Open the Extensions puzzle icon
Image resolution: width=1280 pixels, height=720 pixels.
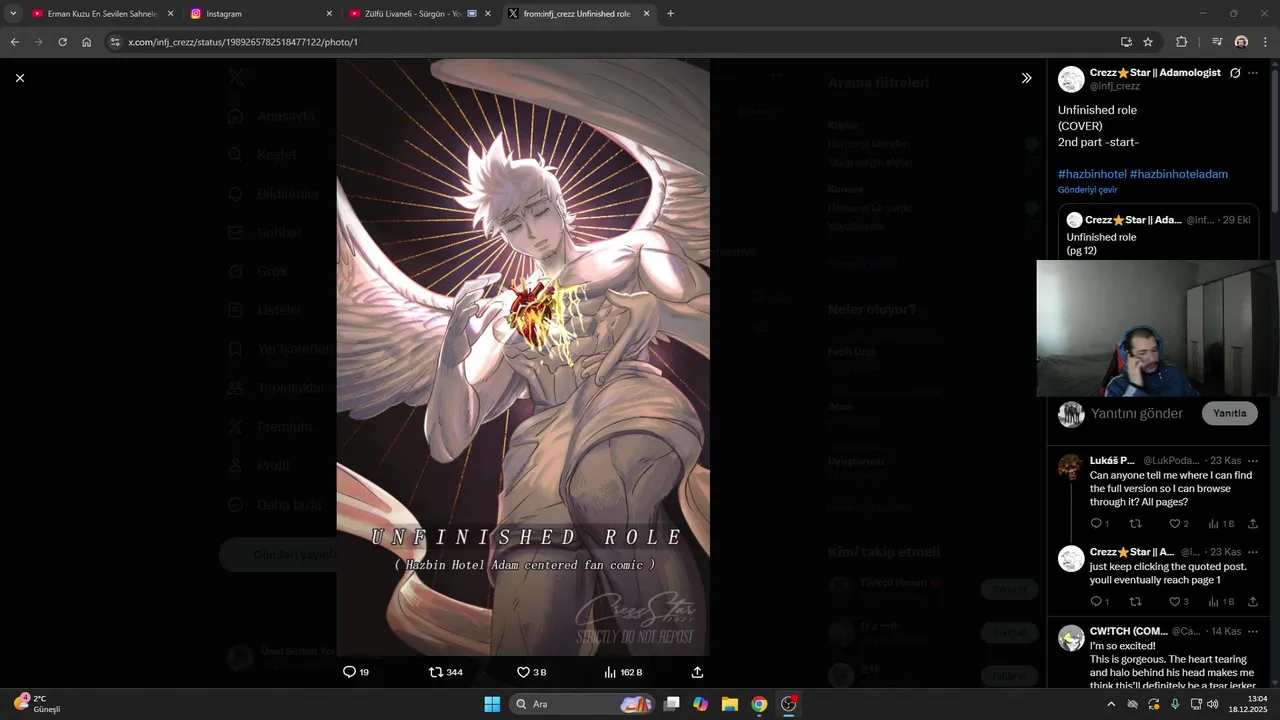1181,42
